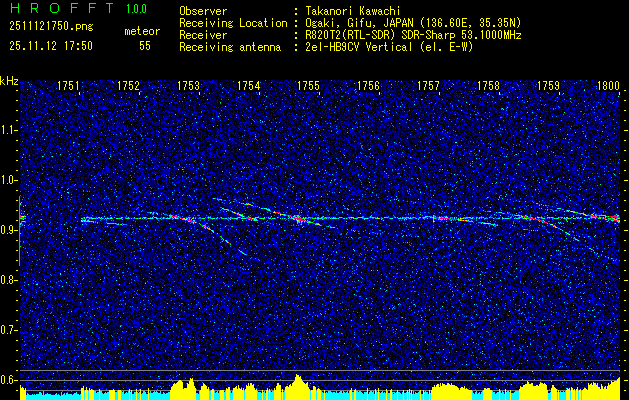This screenshot has width=629, height=400.
Task: Click the 0.8 frequency axis label
Action: point(8,280)
